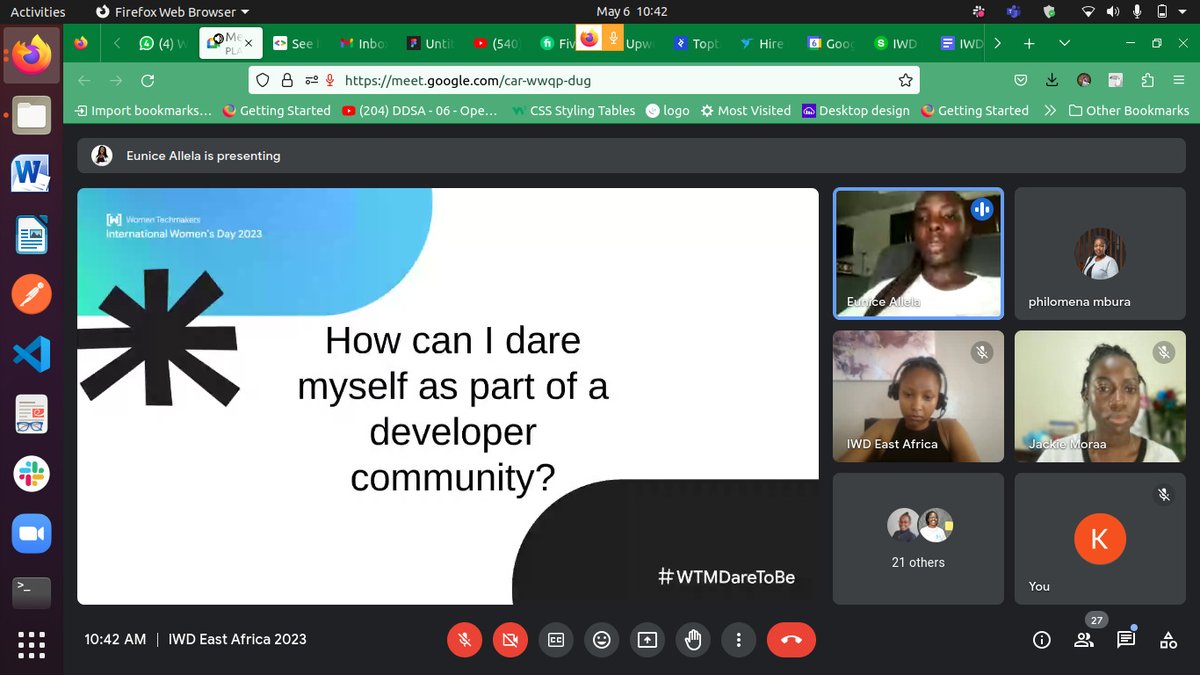Leave the call with the red button
1200x675 pixels.
(x=791, y=639)
